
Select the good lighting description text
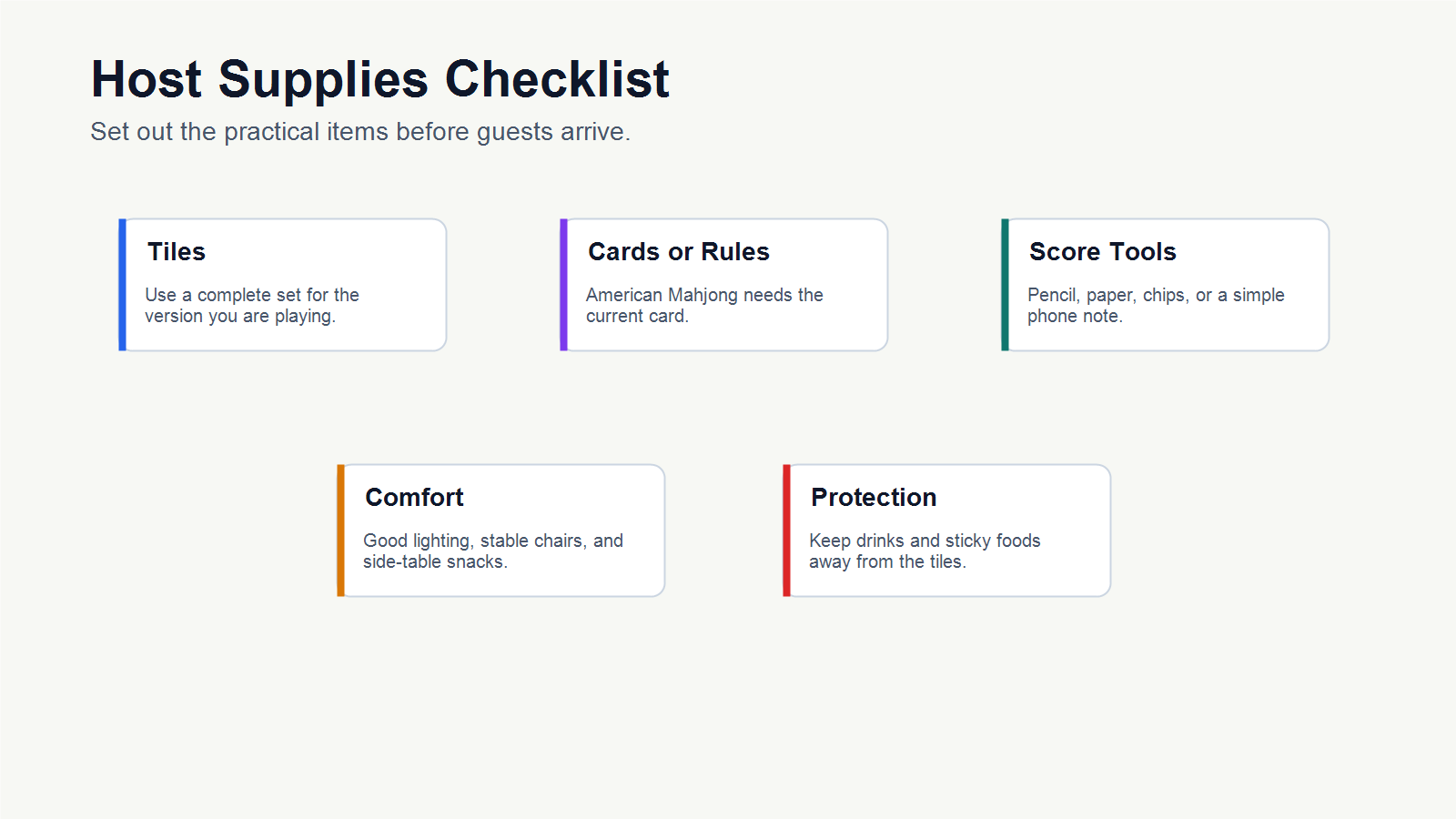click(493, 551)
